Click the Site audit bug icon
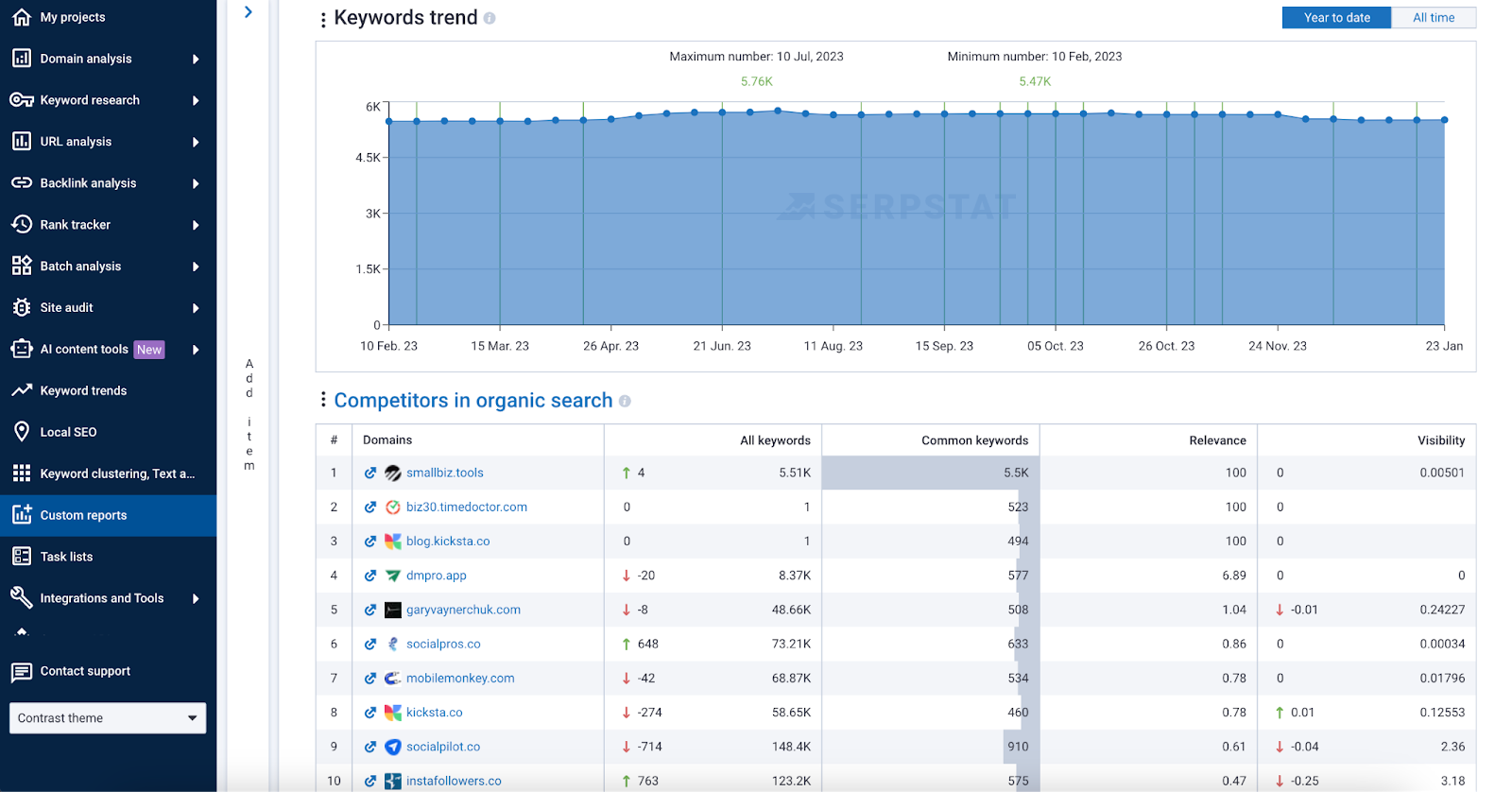The image size is (1512, 792). [x=21, y=308]
